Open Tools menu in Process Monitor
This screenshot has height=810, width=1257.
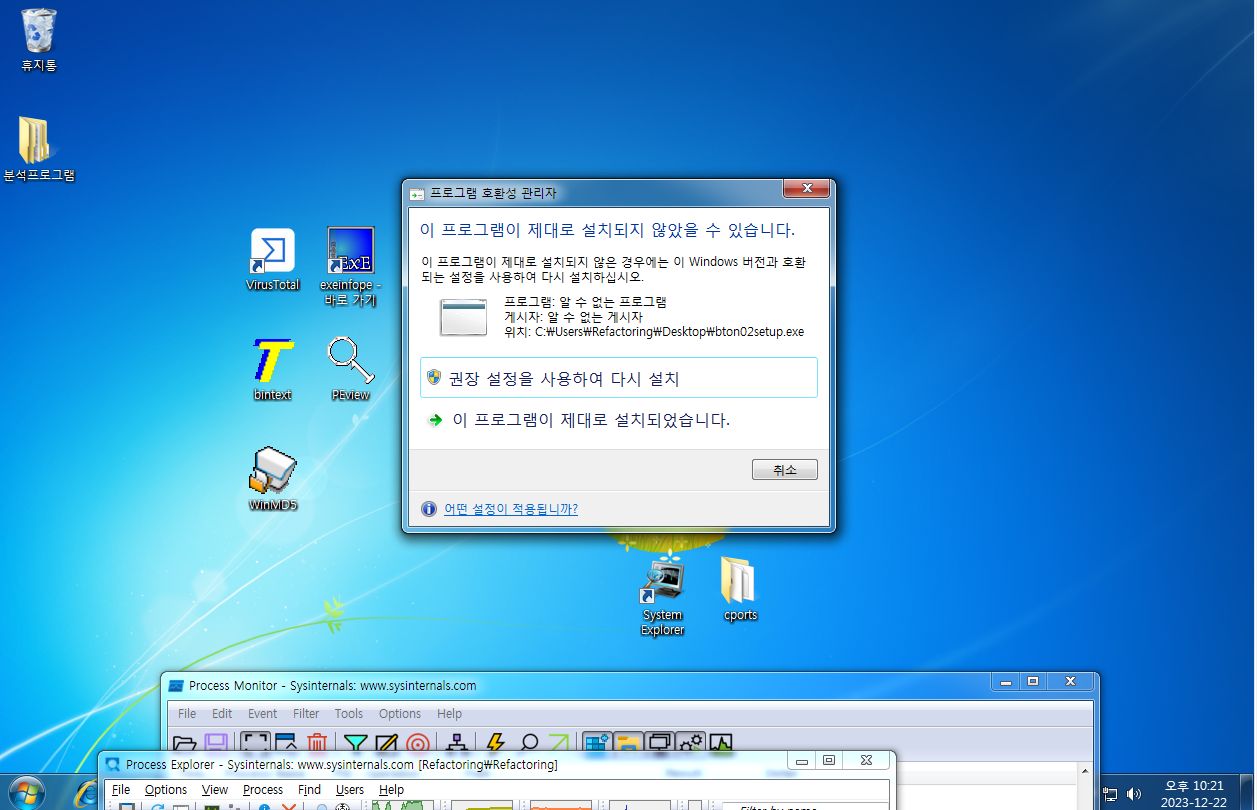(349, 713)
